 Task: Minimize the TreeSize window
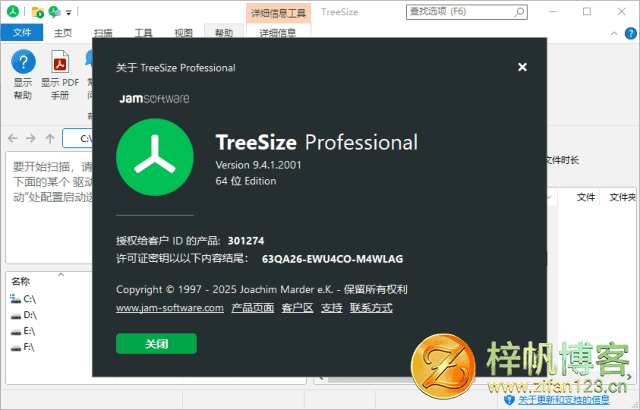(x=553, y=11)
